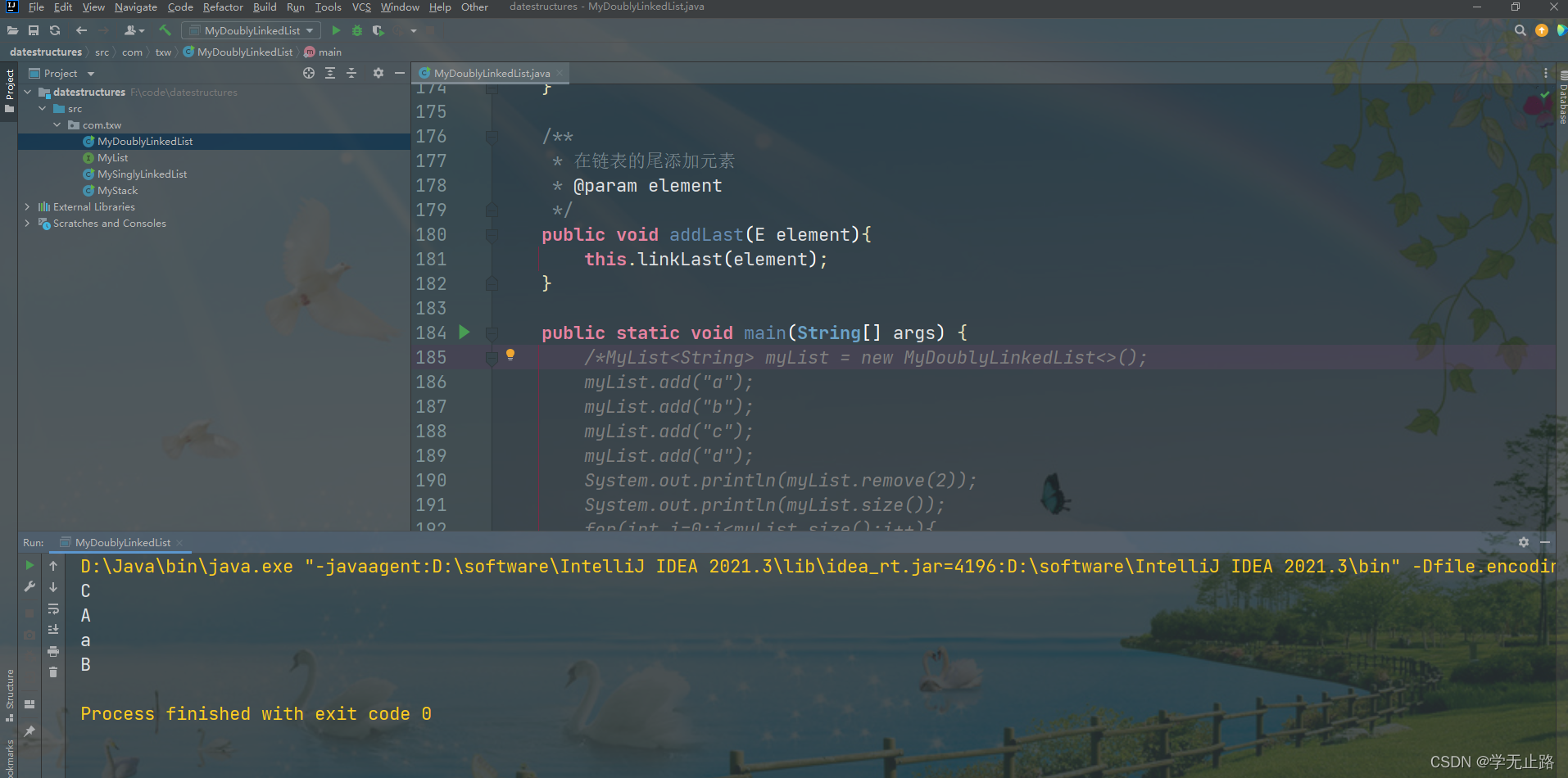Image resolution: width=1568 pixels, height=778 pixels.
Task: Click the Open folder toolbar icon
Action: click(x=12, y=30)
